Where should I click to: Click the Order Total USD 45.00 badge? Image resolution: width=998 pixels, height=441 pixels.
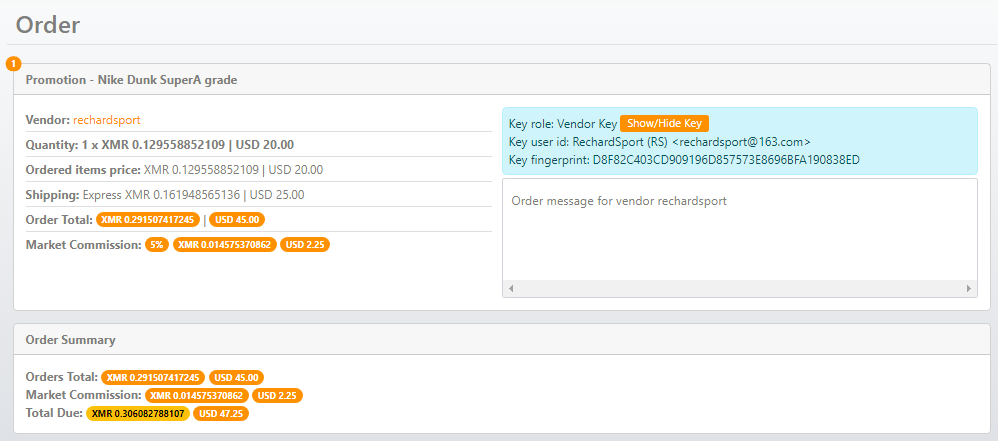click(x=238, y=219)
